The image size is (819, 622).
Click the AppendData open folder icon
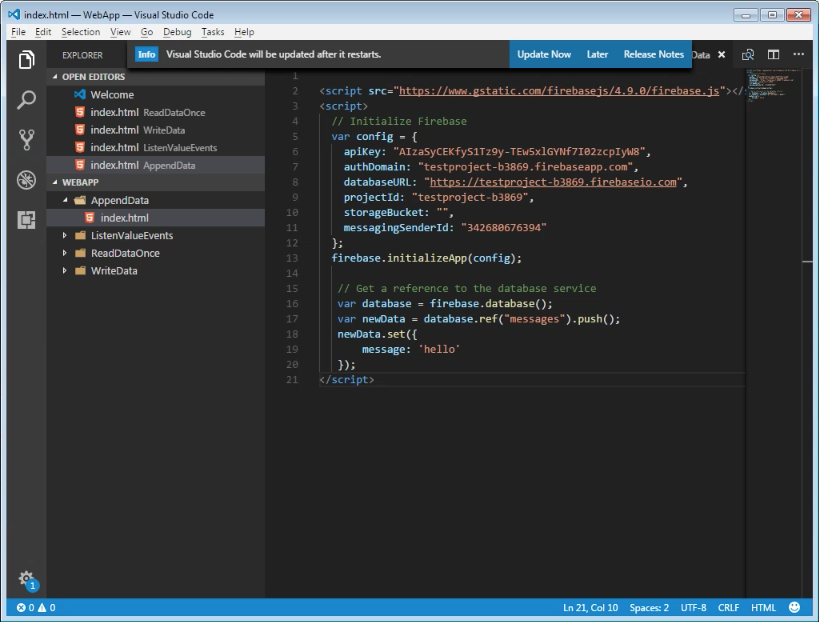[80, 200]
